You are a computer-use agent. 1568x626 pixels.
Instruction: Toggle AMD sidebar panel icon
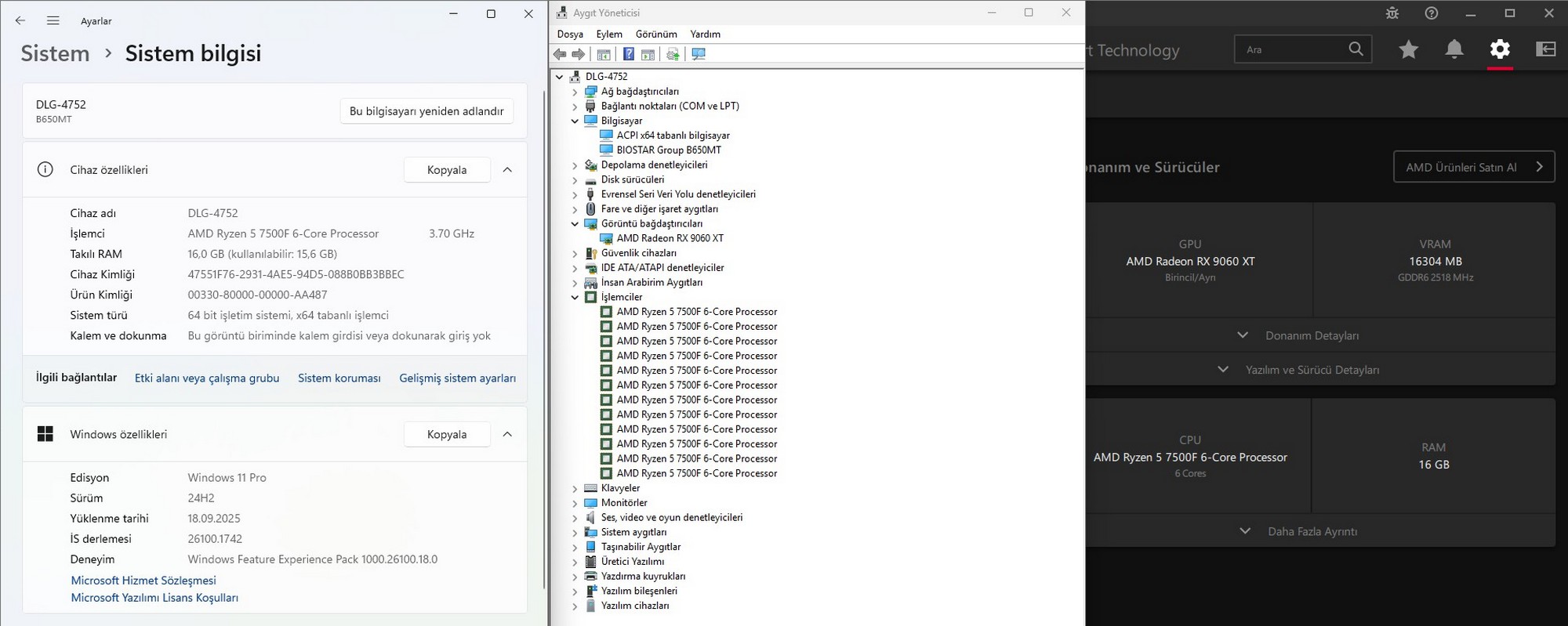point(1545,49)
